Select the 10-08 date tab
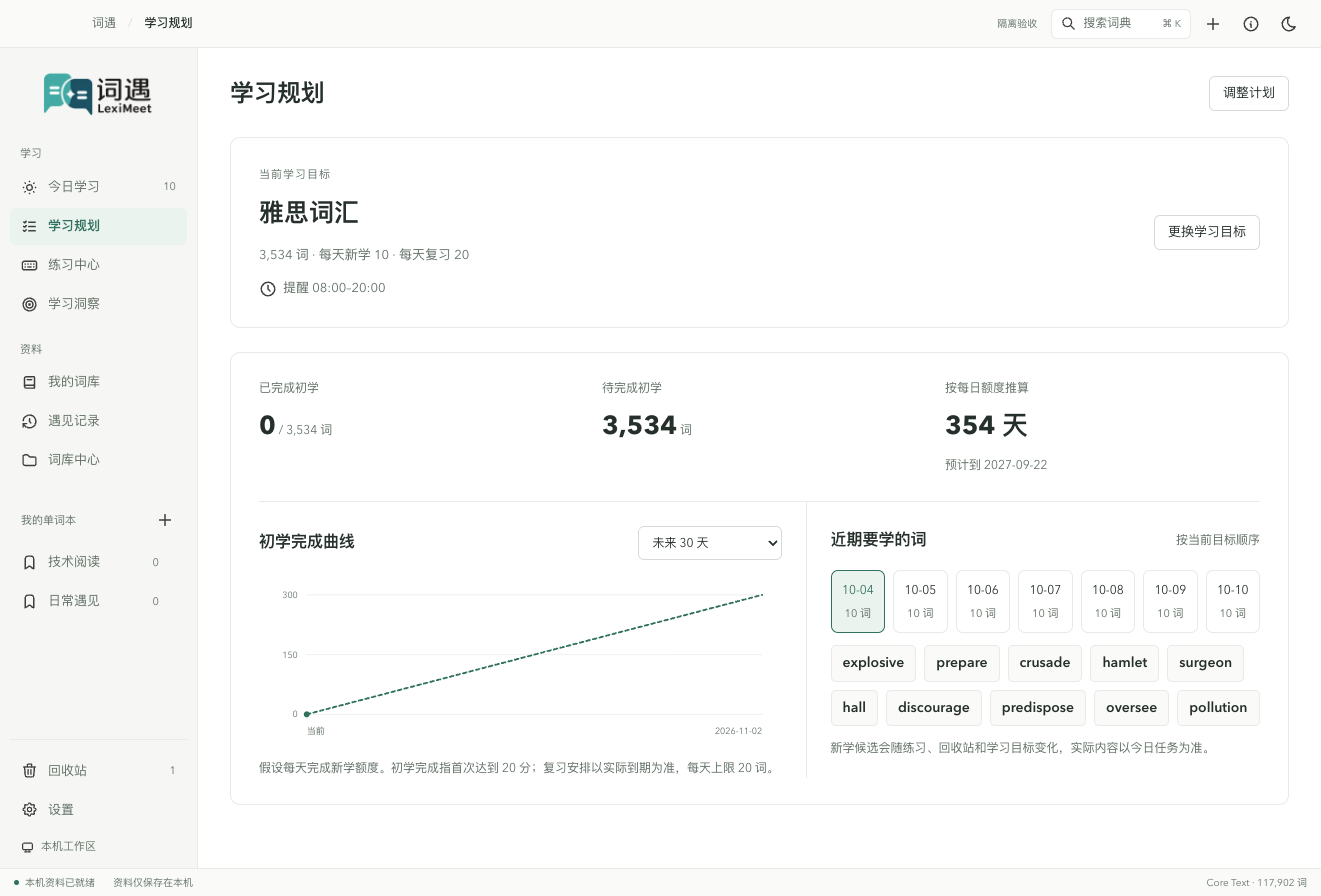 (x=1108, y=601)
